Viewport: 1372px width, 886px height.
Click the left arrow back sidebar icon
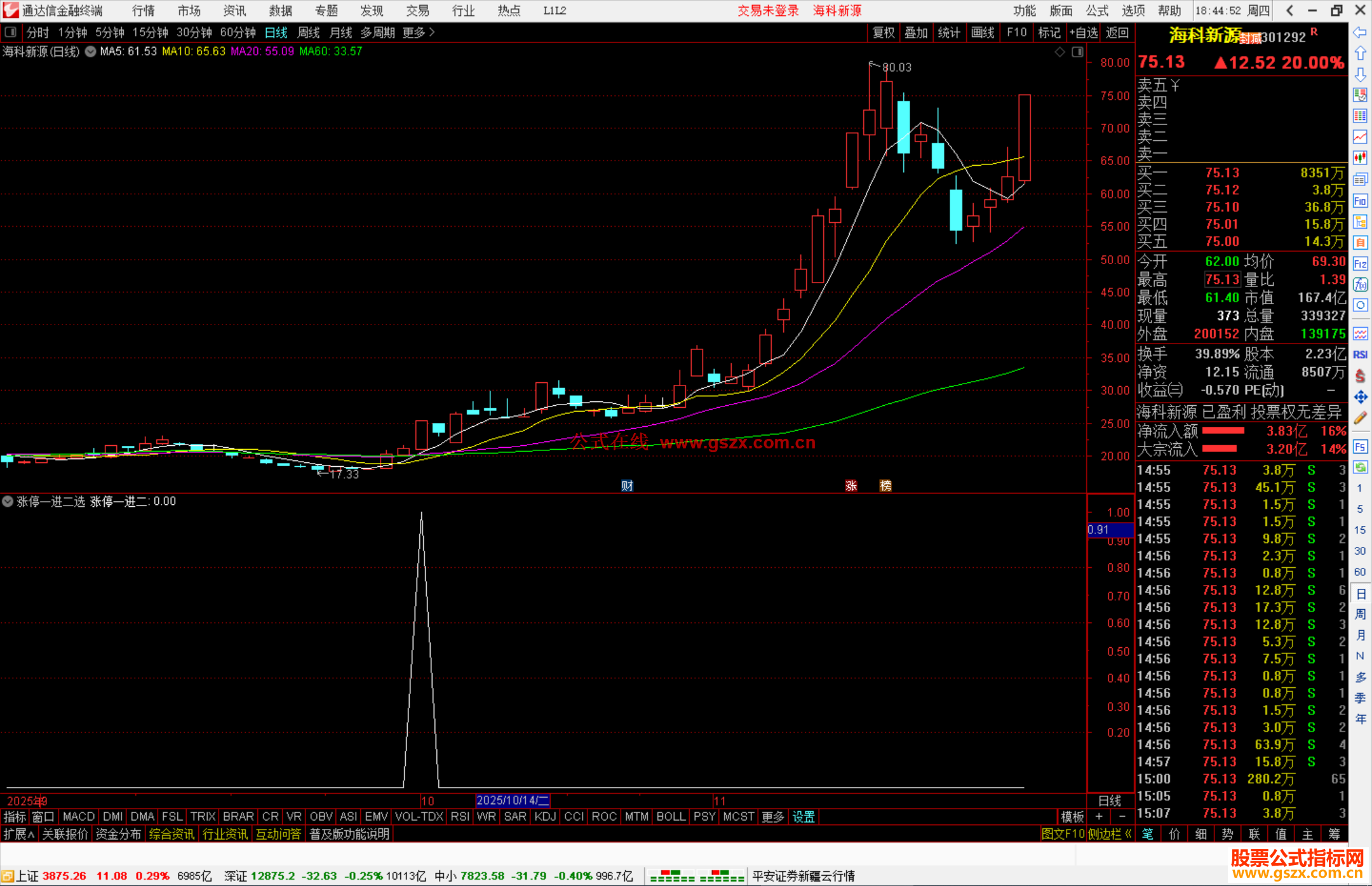coord(1360,32)
